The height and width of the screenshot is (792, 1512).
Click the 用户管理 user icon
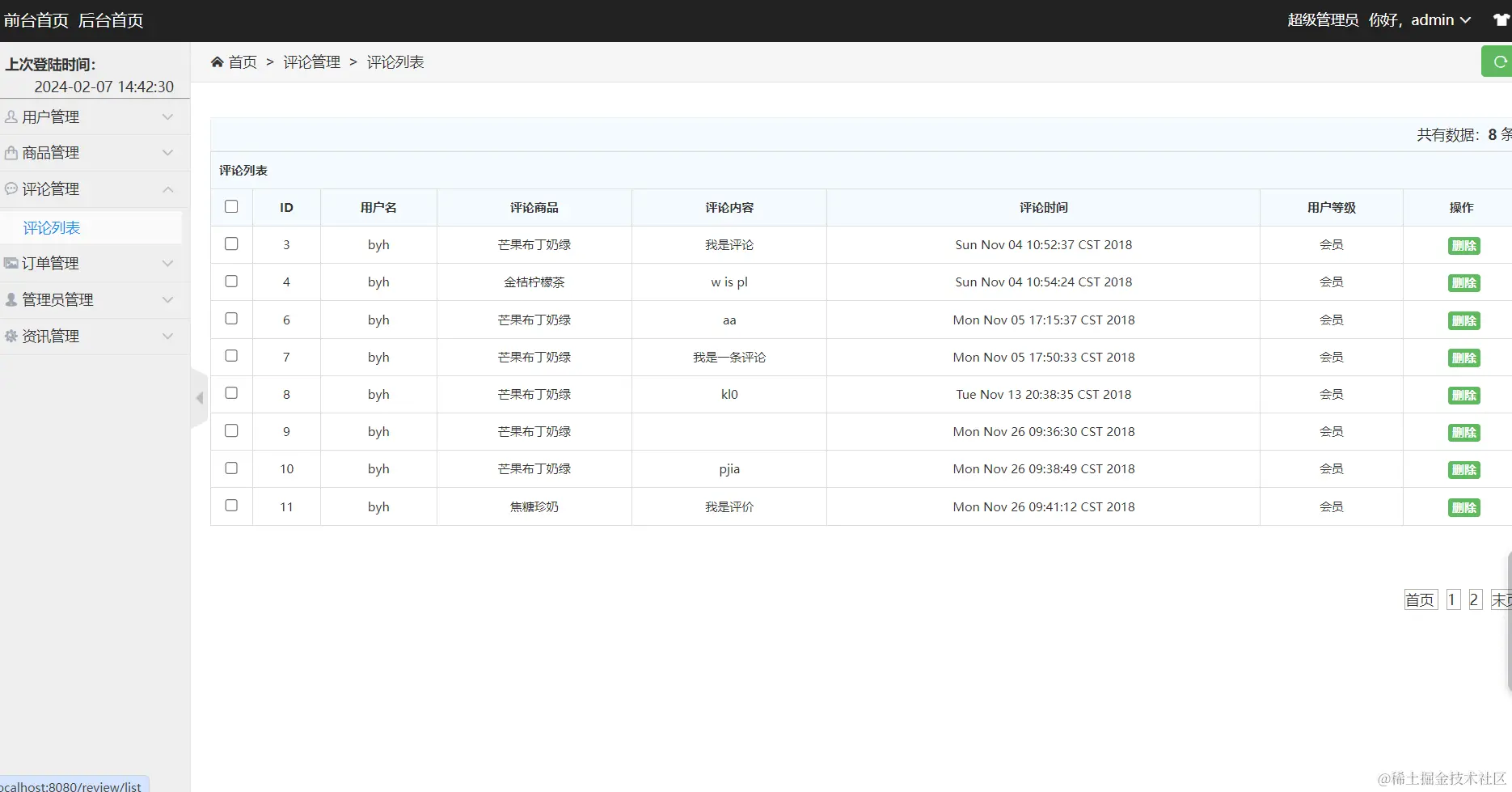tap(11, 116)
